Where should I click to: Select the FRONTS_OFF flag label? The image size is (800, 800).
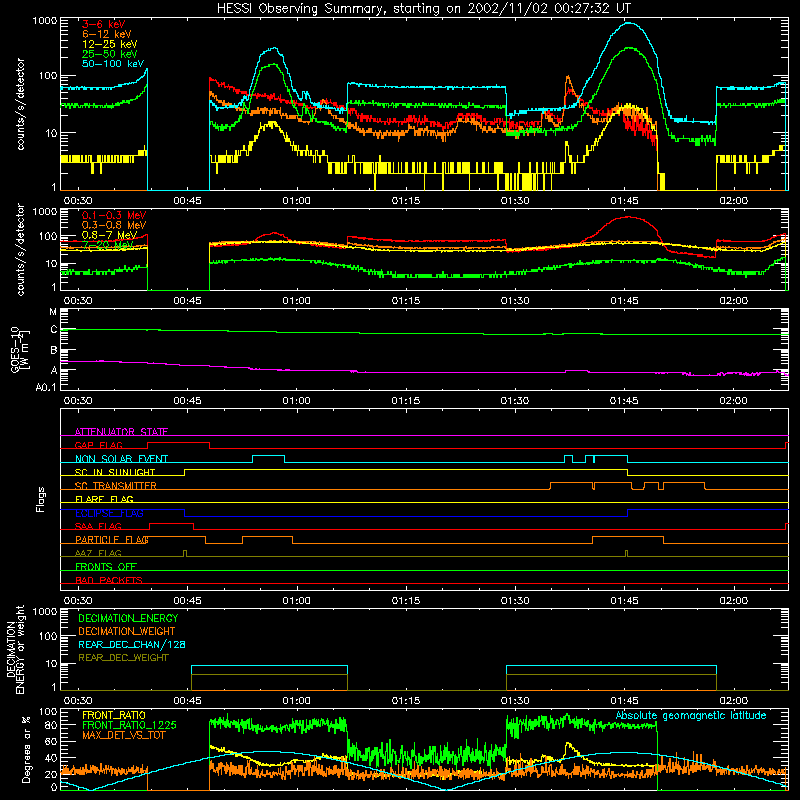click(106, 567)
